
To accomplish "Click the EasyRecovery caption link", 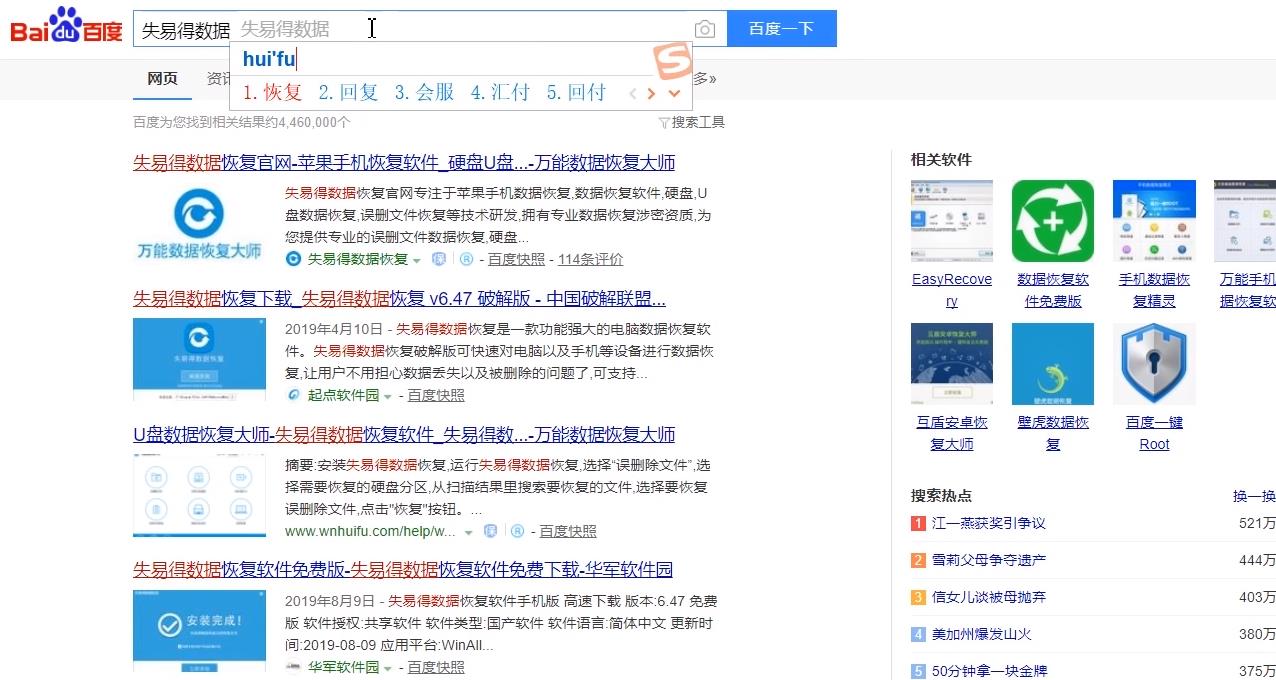I will point(952,290).
